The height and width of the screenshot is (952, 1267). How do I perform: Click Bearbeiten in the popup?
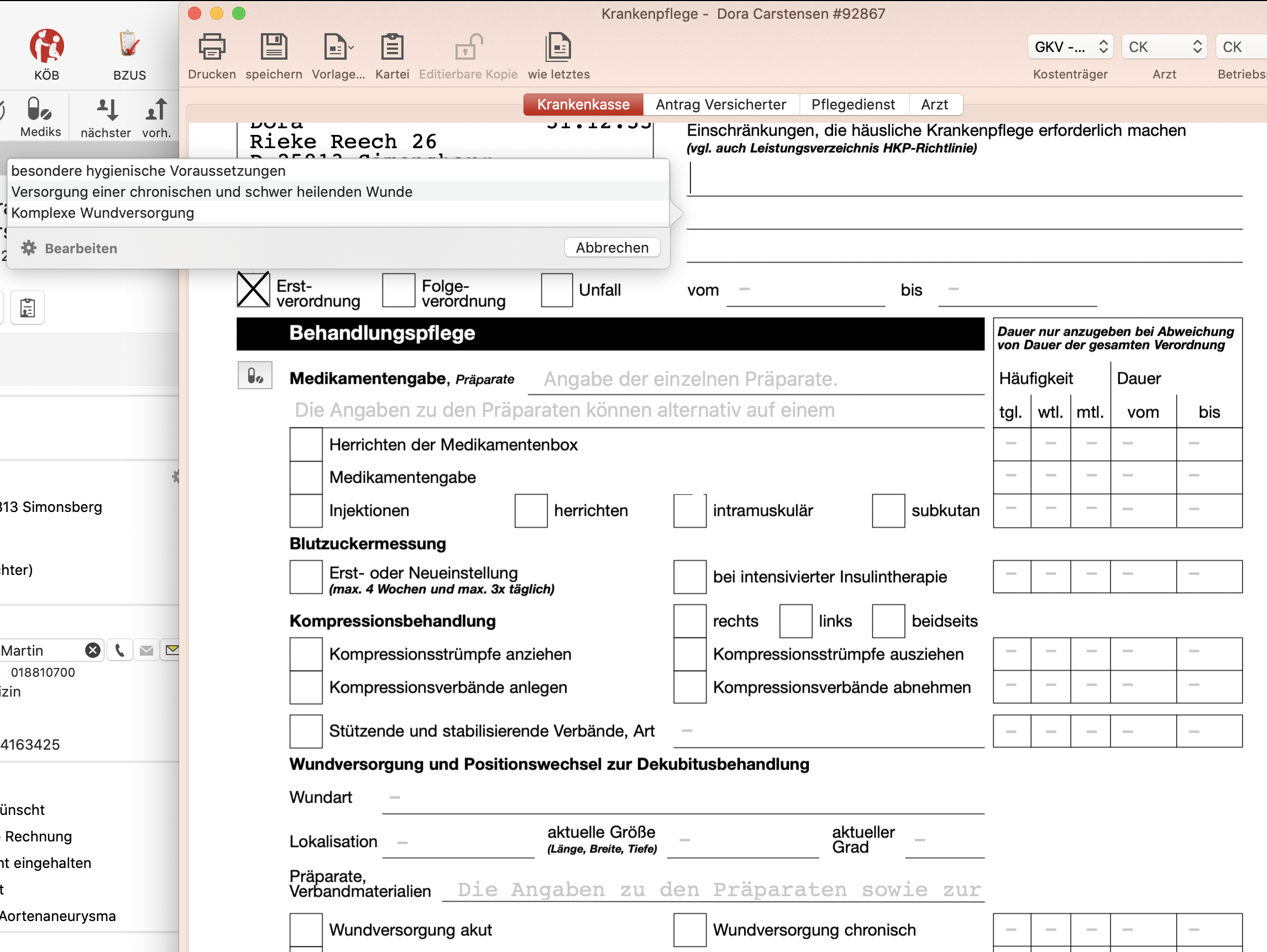click(x=81, y=248)
